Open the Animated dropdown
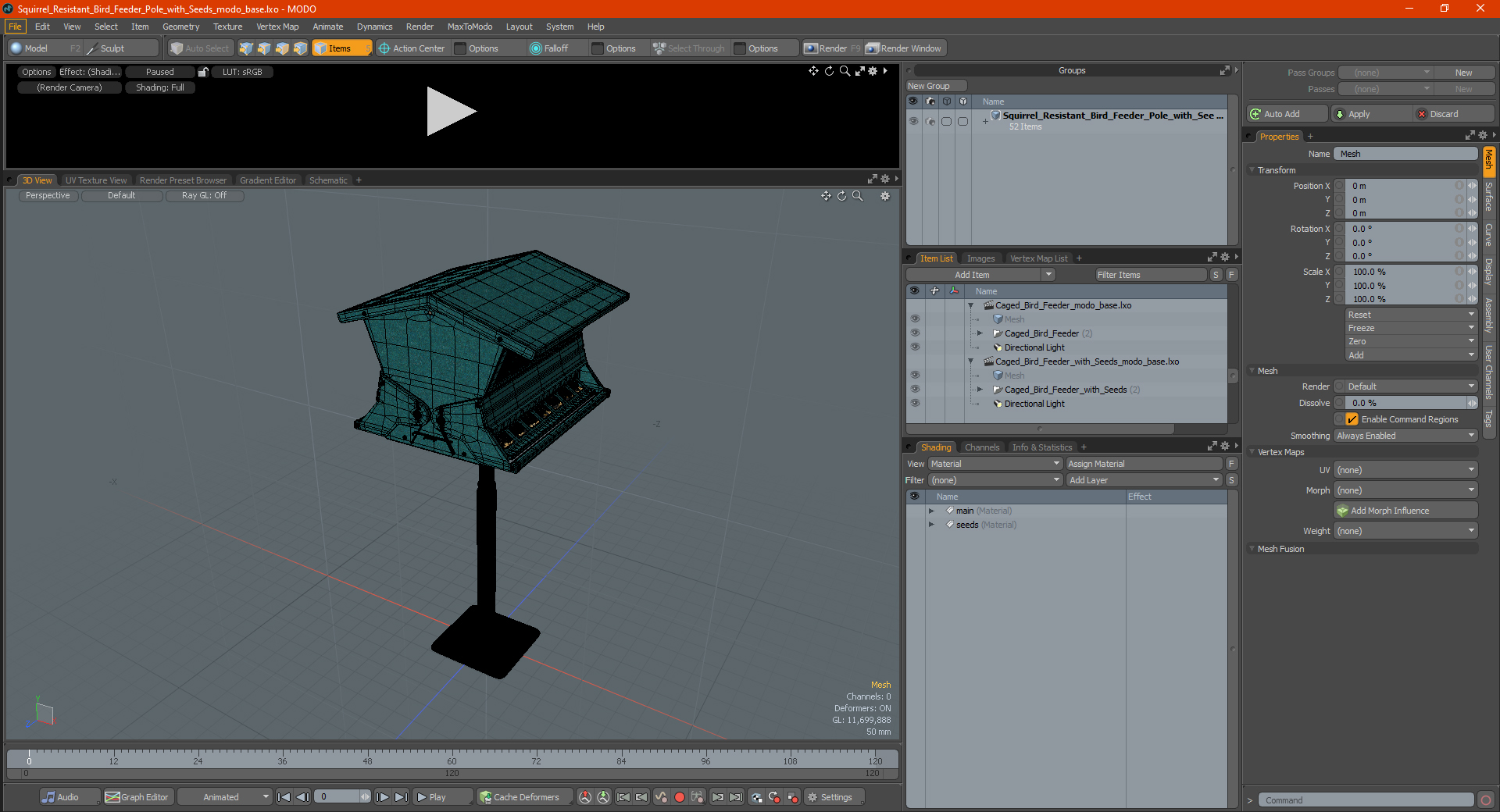Image resolution: width=1500 pixels, height=812 pixels. pos(224,797)
